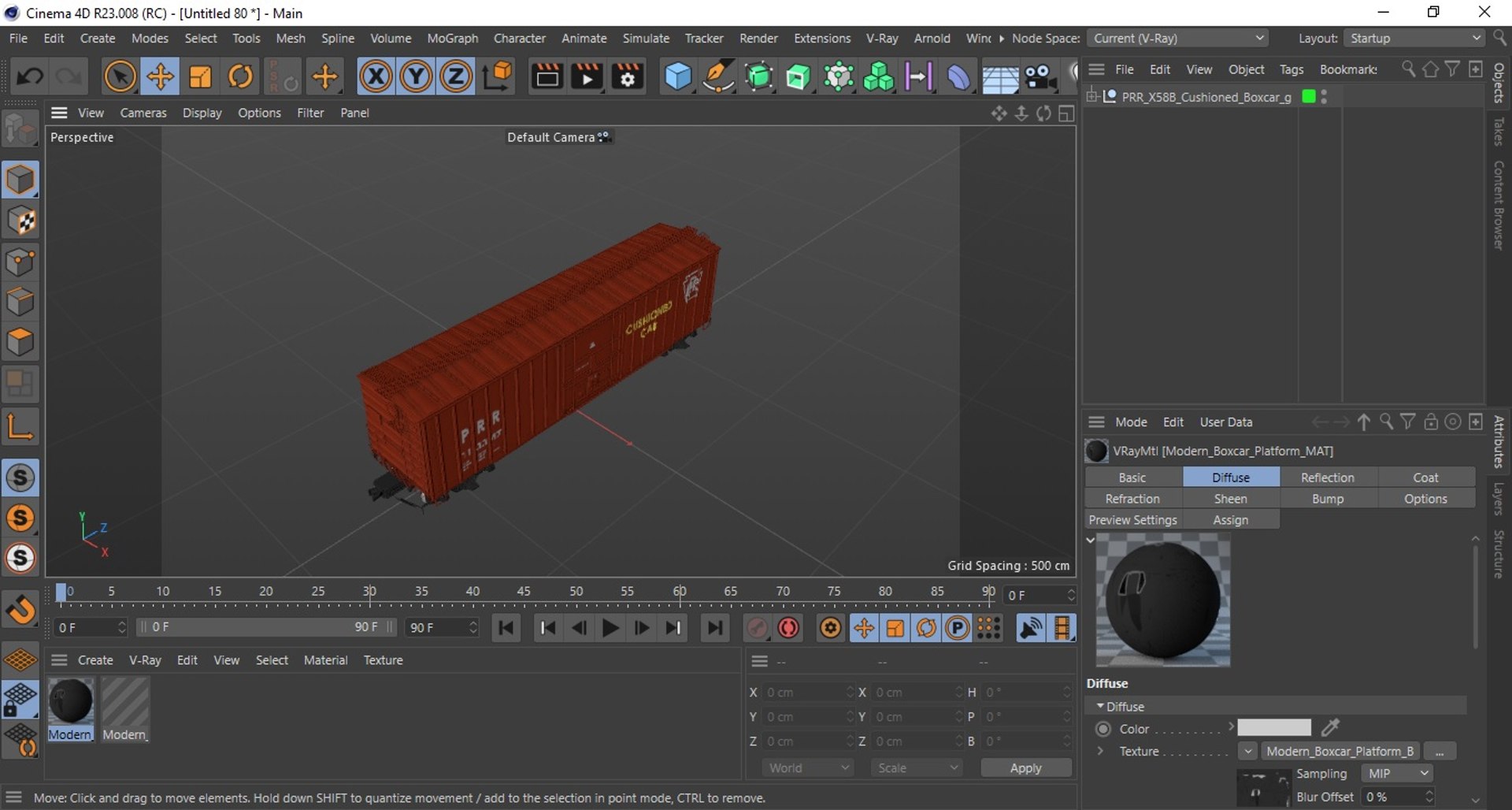Click Modern_Boxcar_Platform_B texture button
The height and width of the screenshot is (810, 1512).
click(x=1340, y=751)
